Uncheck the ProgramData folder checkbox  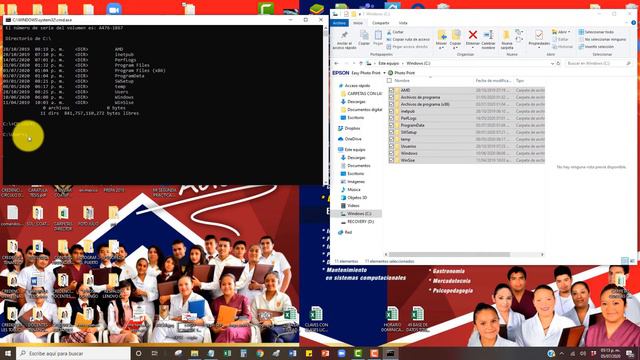coord(391,125)
